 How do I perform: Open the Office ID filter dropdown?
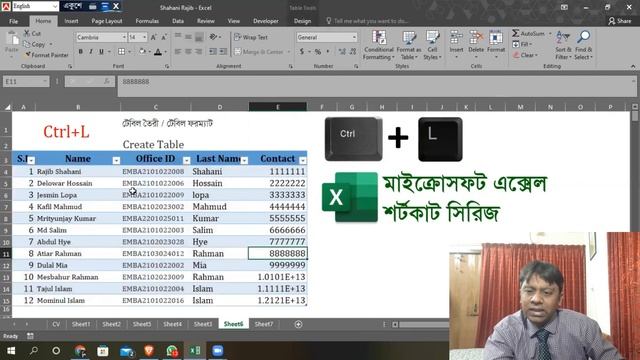pyautogui.click(x=186, y=160)
